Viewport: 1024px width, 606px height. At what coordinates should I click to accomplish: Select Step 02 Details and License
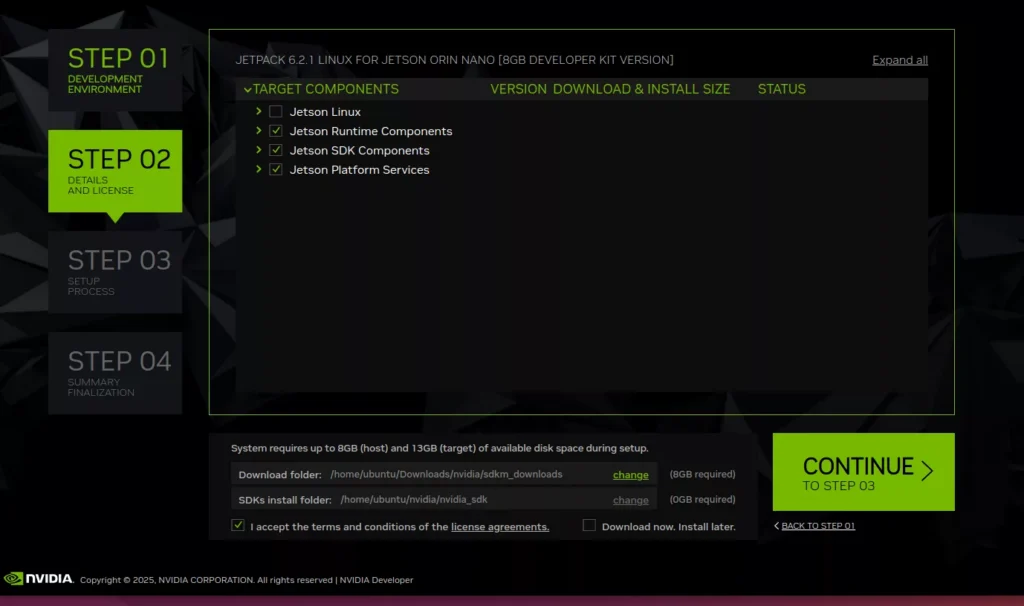[115, 170]
